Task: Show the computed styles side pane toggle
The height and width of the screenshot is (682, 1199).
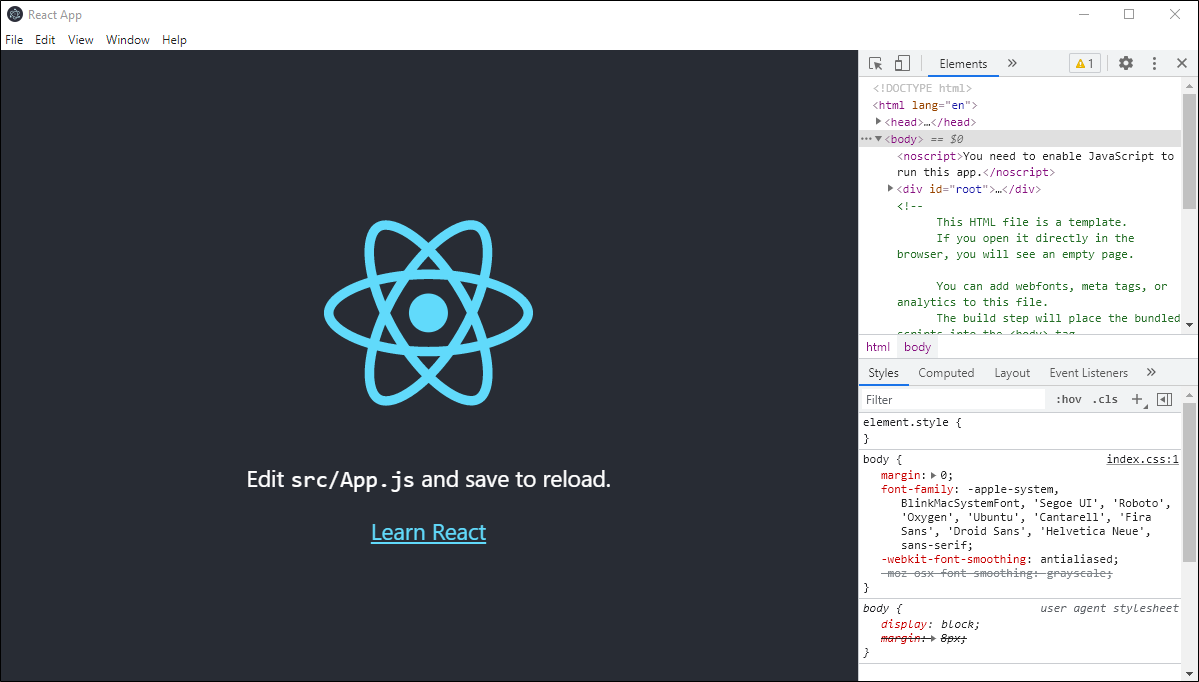Action: (x=1163, y=399)
